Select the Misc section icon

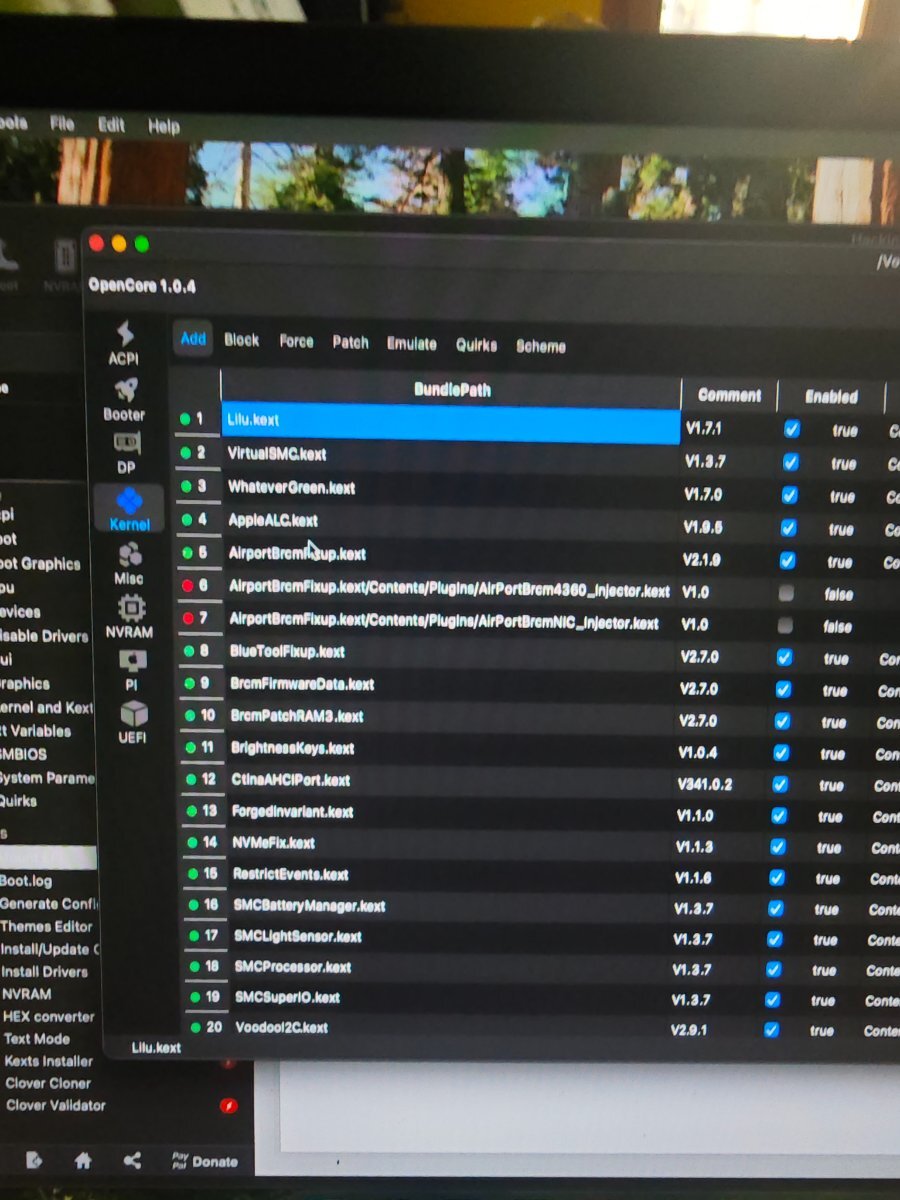tap(129, 555)
